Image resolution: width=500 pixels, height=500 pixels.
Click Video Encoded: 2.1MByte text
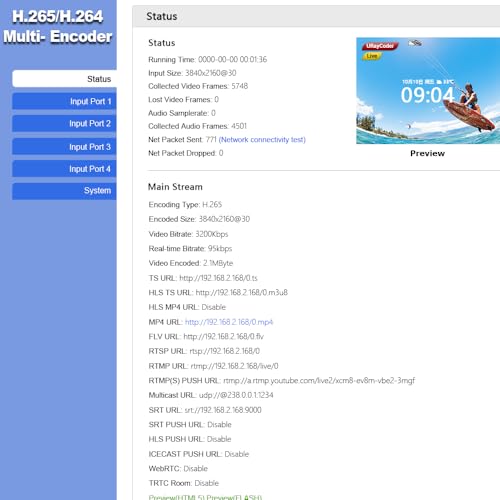tap(191, 263)
